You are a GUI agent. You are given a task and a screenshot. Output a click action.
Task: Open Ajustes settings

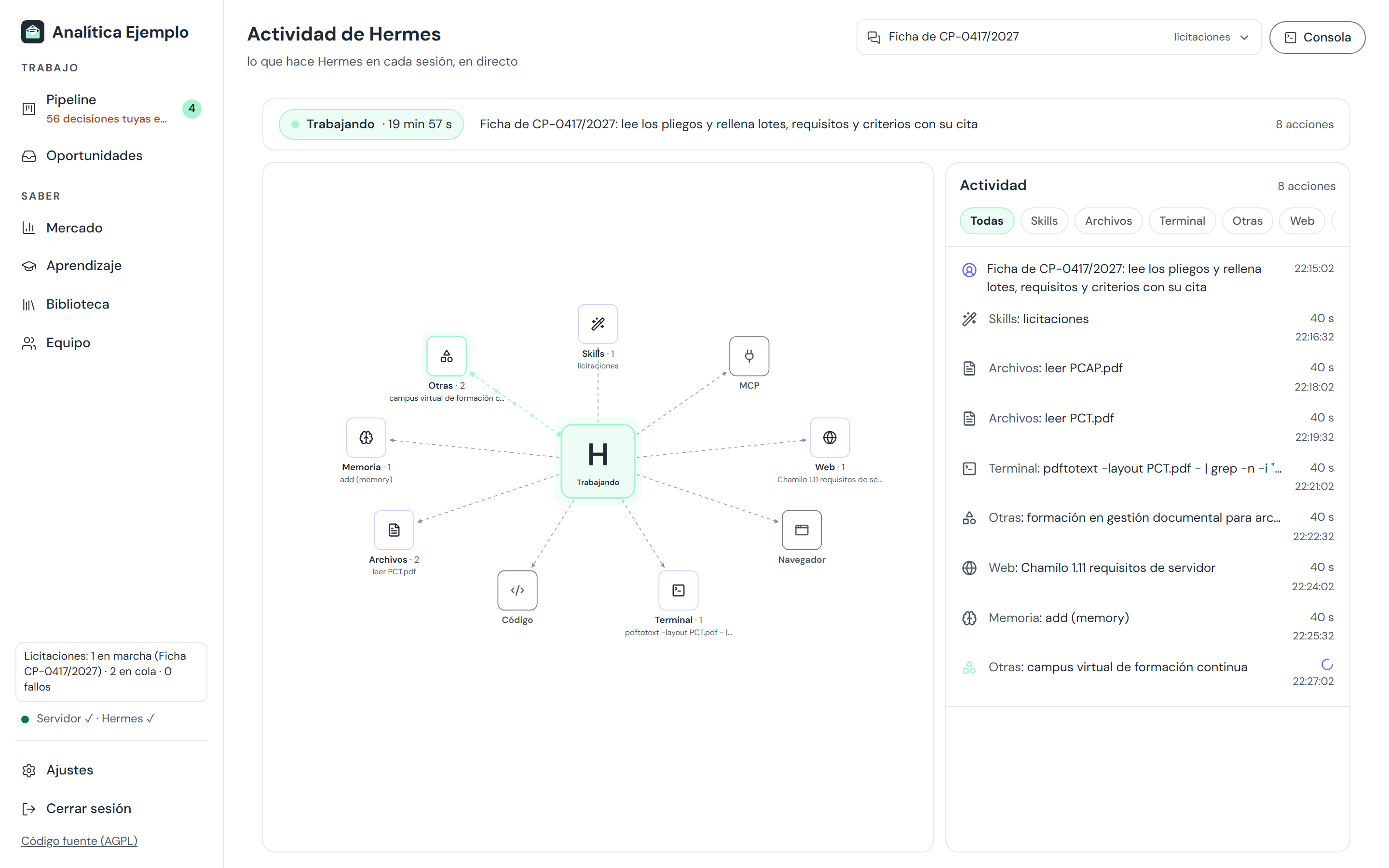click(111, 770)
